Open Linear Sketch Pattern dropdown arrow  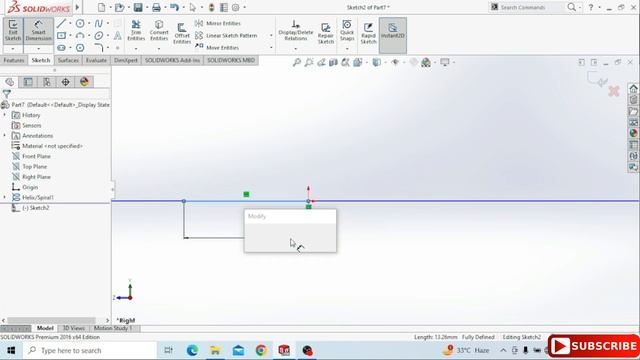point(271,36)
